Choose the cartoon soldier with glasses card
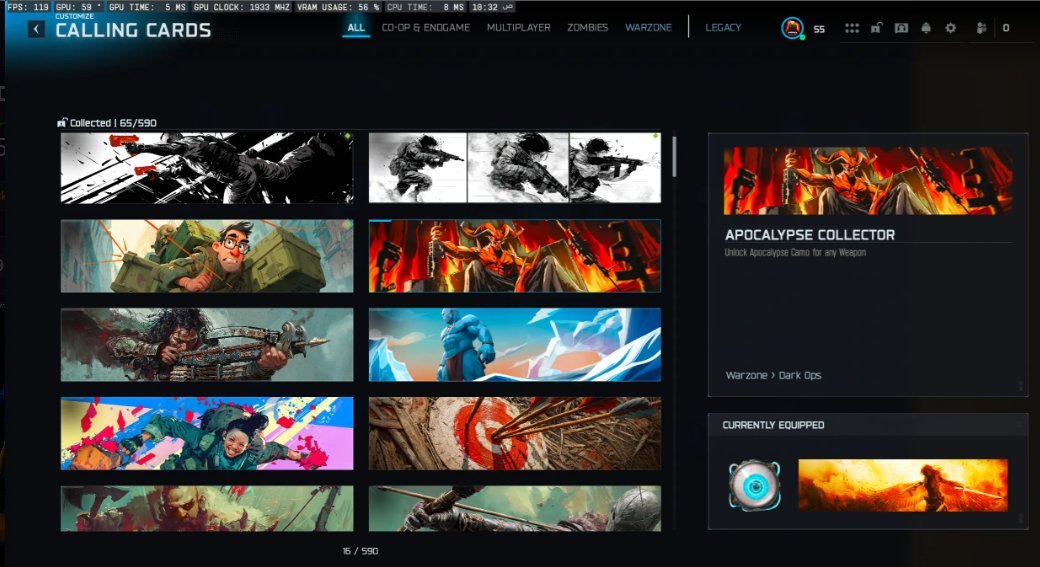This screenshot has height=567, width=1040. (206, 256)
